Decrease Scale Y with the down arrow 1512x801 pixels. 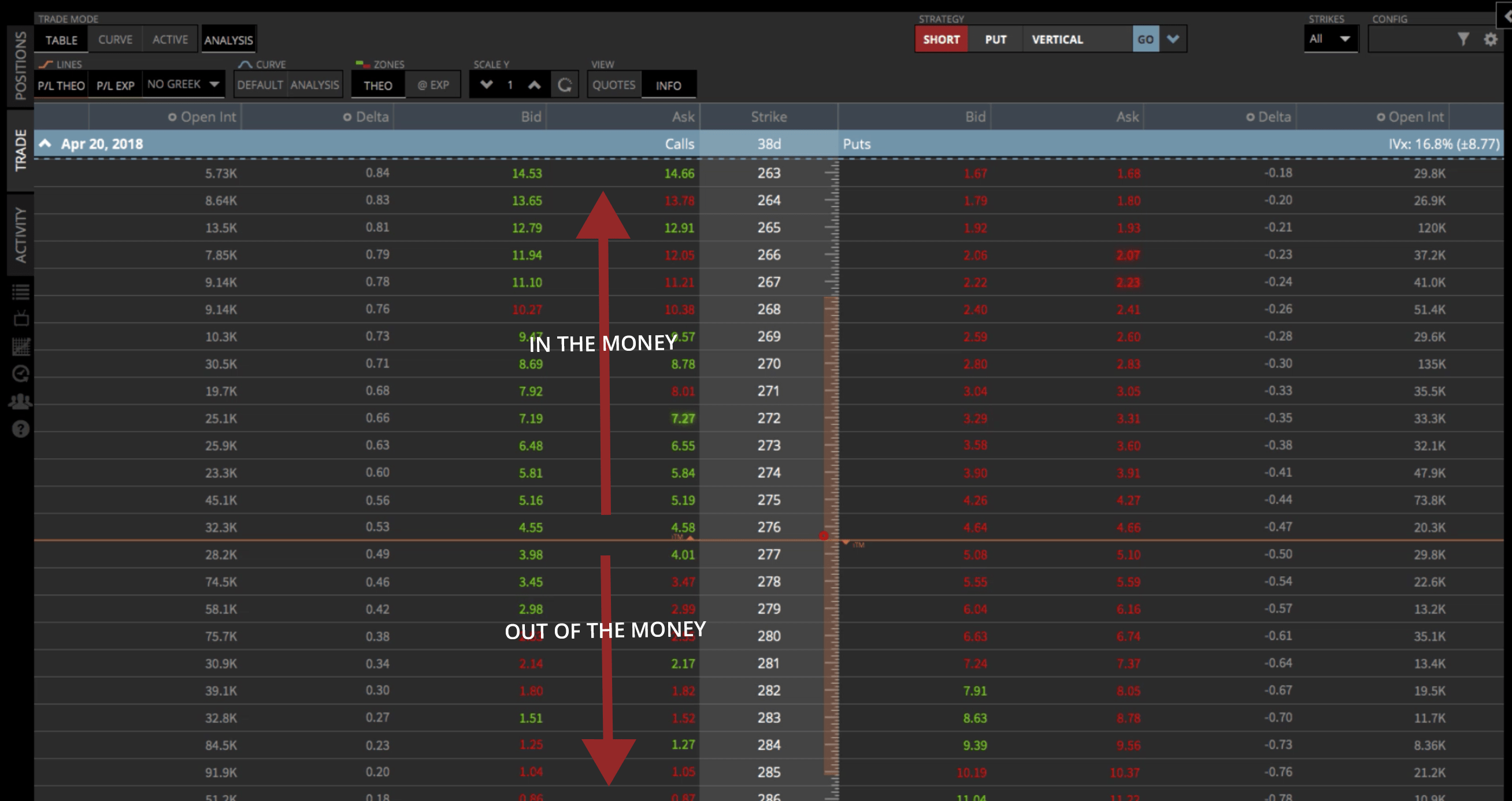pyautogui.click(x=486, y=84)
